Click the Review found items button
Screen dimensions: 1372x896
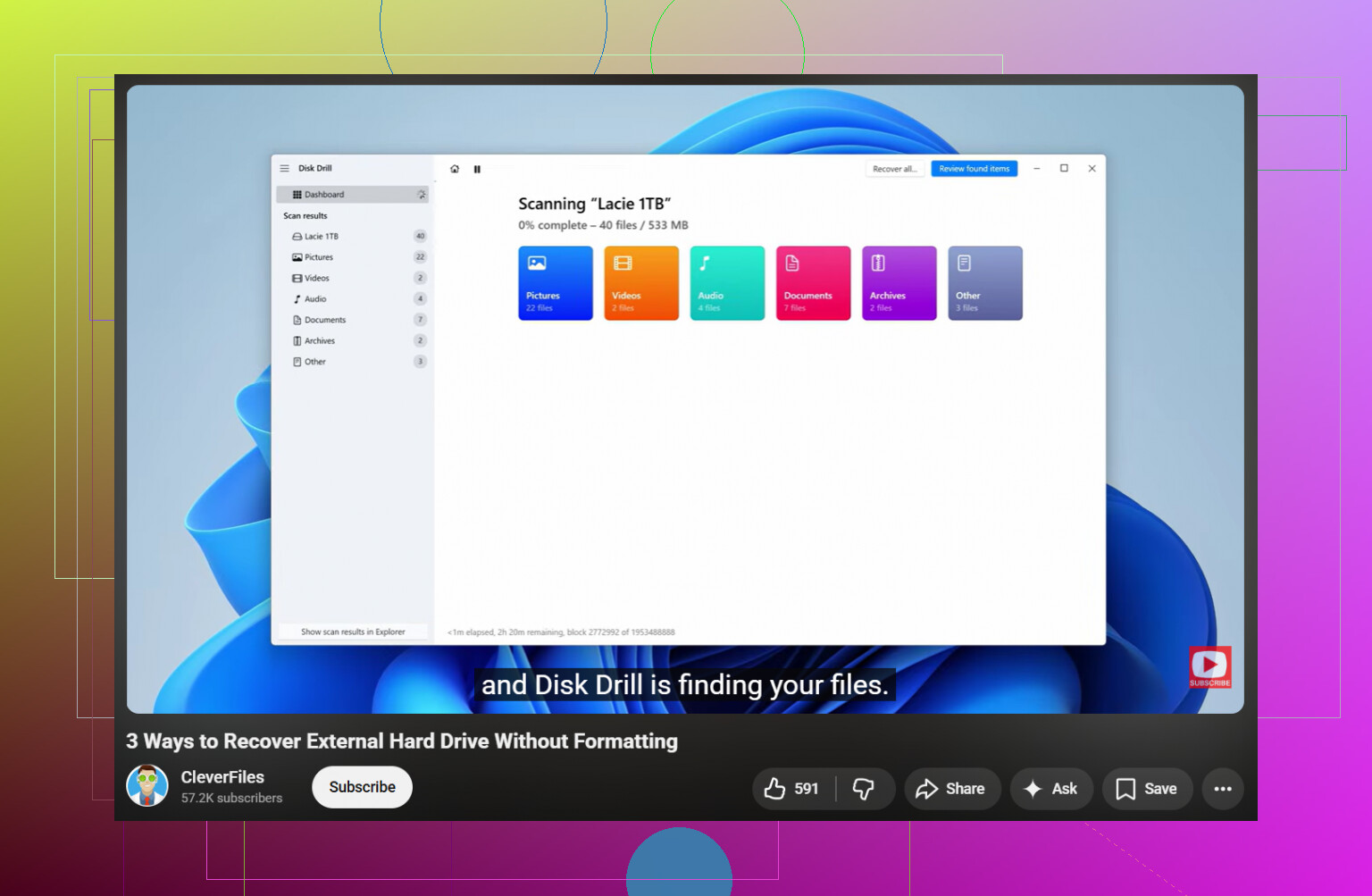pyautogui.click(x=974, y=169)
